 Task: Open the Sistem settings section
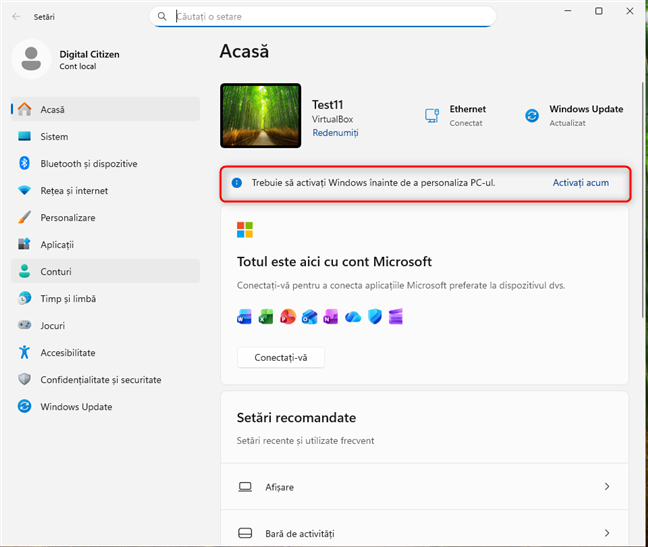click(x=105, y=136)
